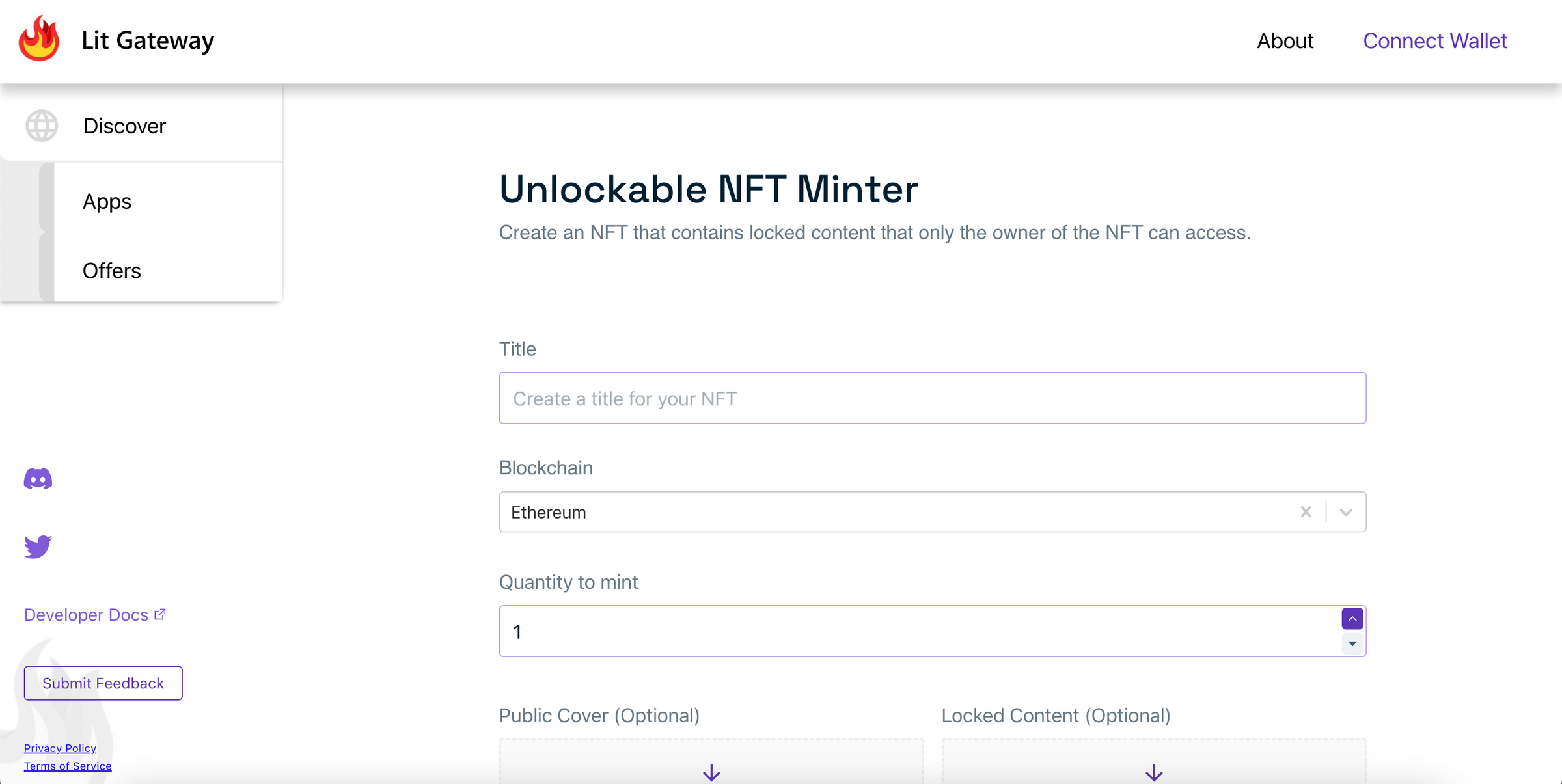Open the Privacy Policy link
Screen dimensions: 1562x784
coord(59,748)
